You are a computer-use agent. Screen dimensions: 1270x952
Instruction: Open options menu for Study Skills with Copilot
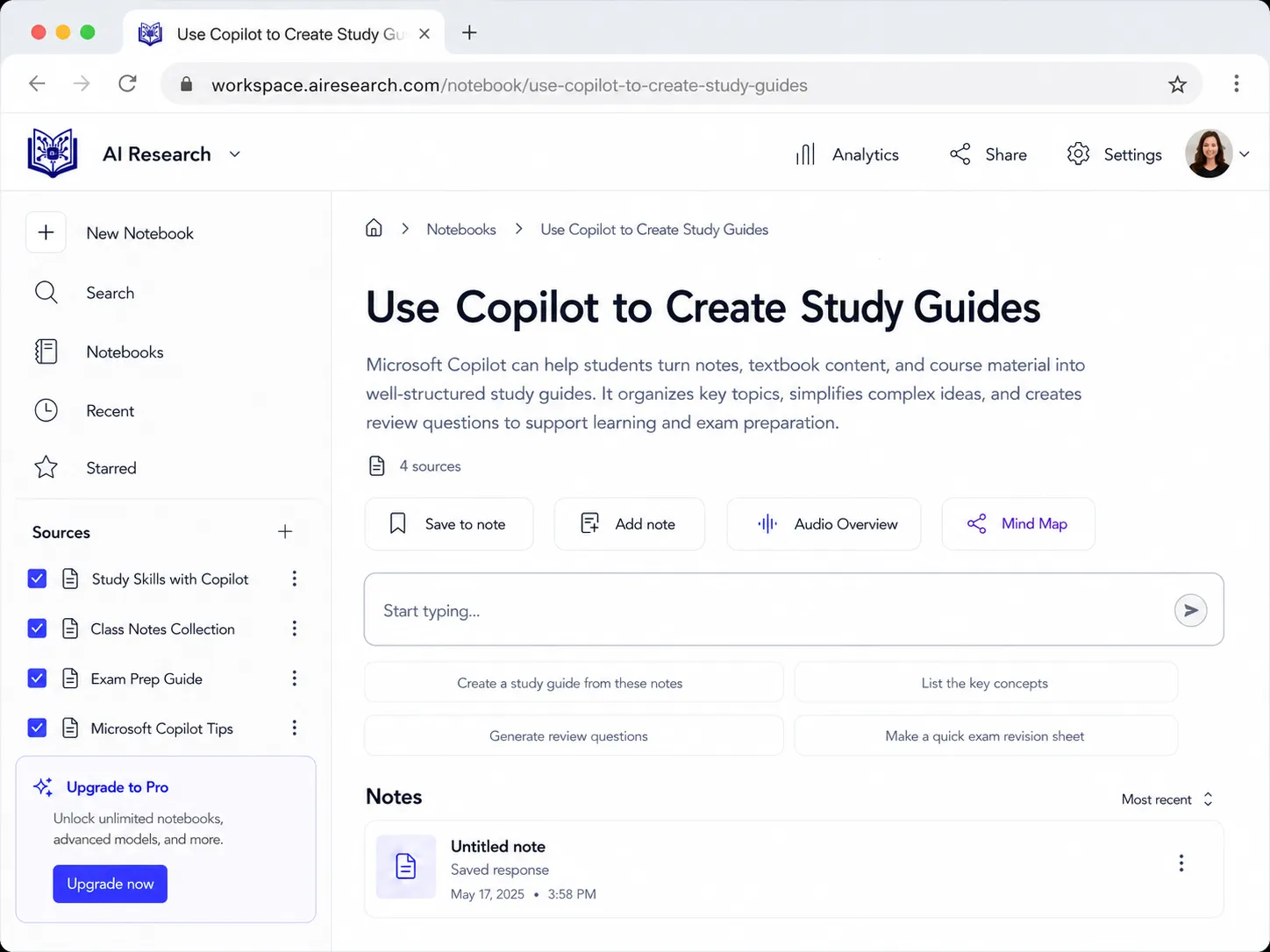[x=295, y=579]
